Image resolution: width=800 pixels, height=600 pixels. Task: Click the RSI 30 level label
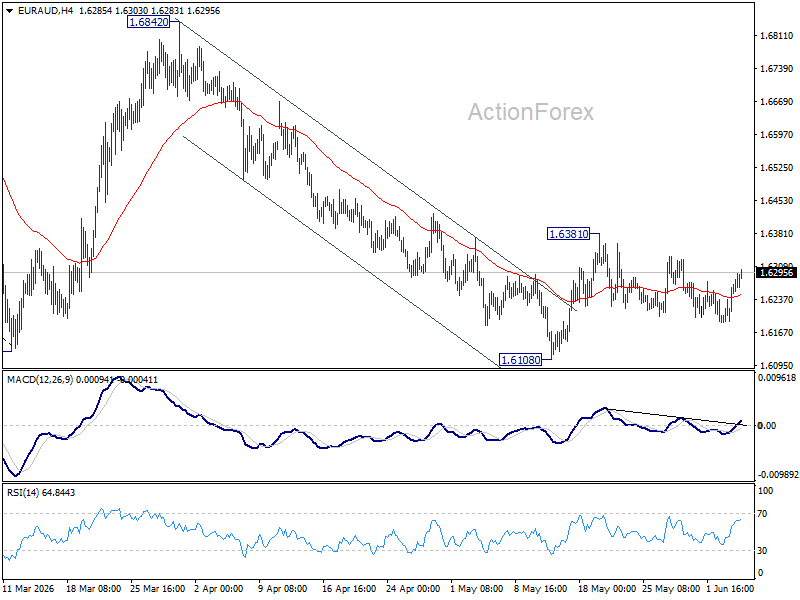click(763, 551)
